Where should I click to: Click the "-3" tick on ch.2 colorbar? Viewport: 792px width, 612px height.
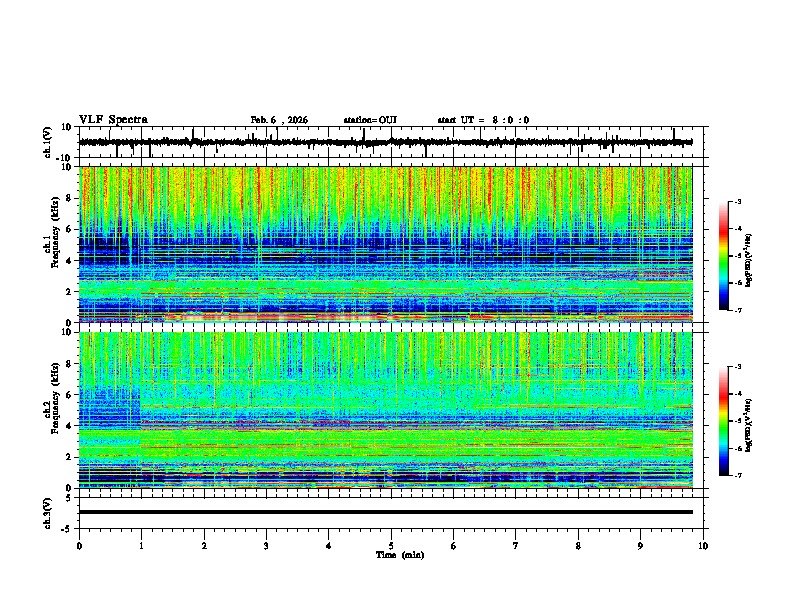(x=737, y=367)
